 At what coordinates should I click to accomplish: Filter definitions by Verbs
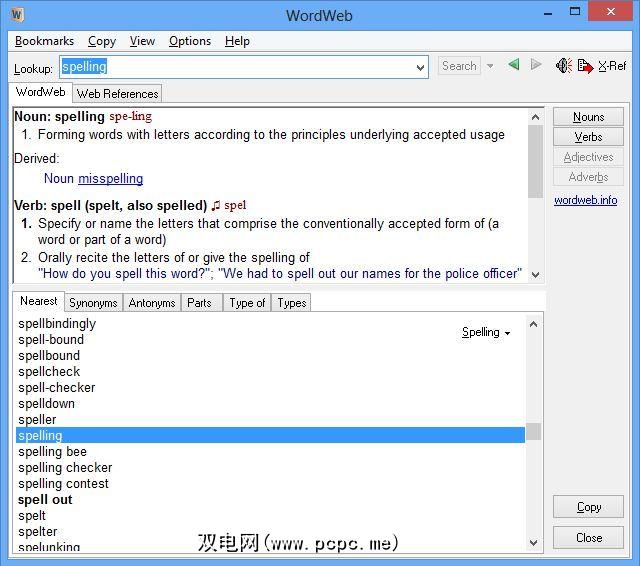(588, 137)
